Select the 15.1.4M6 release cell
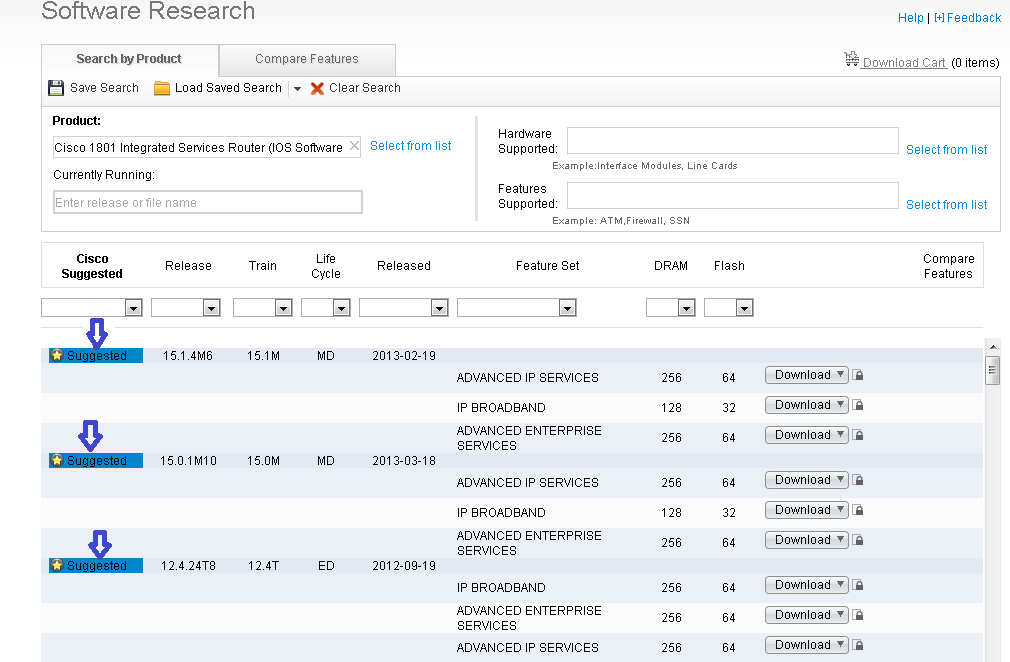Viewport: 1010px width, 662px height. coord(187,355)
